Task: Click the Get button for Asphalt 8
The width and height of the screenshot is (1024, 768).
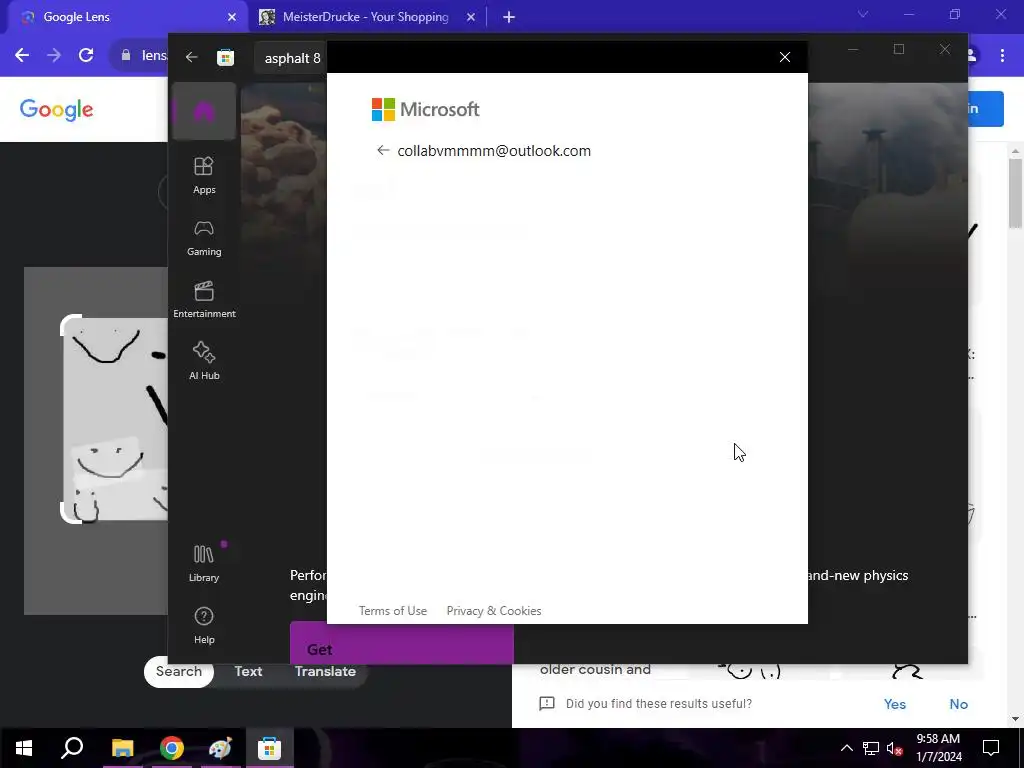Action: click(x=402, y=643)
